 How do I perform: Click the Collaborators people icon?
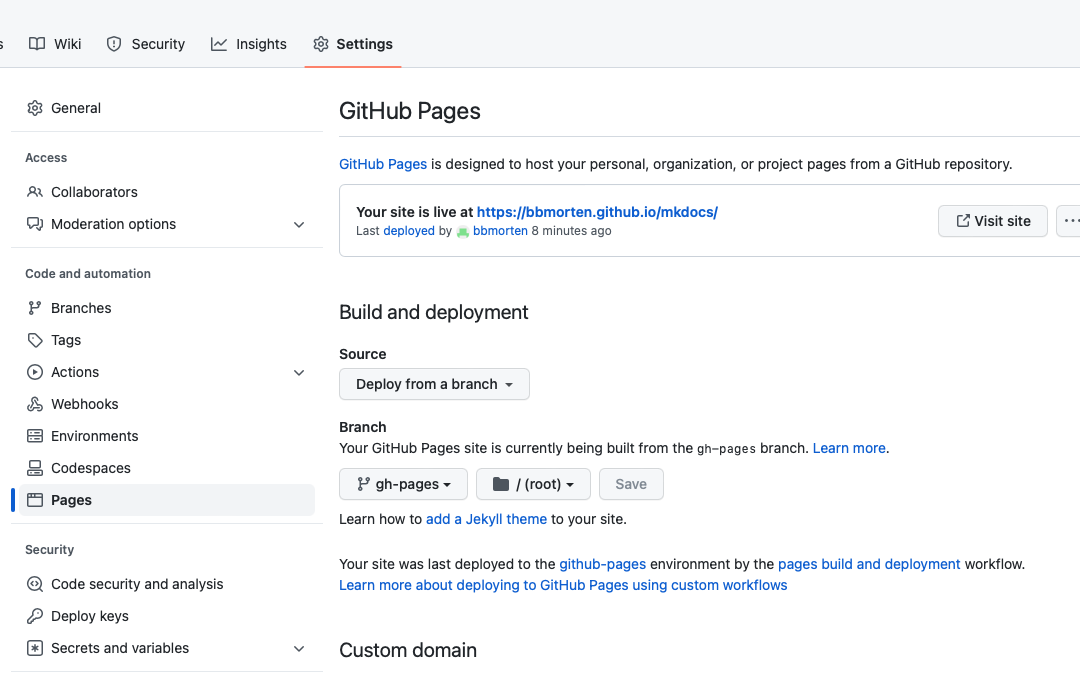pos(35,192)
